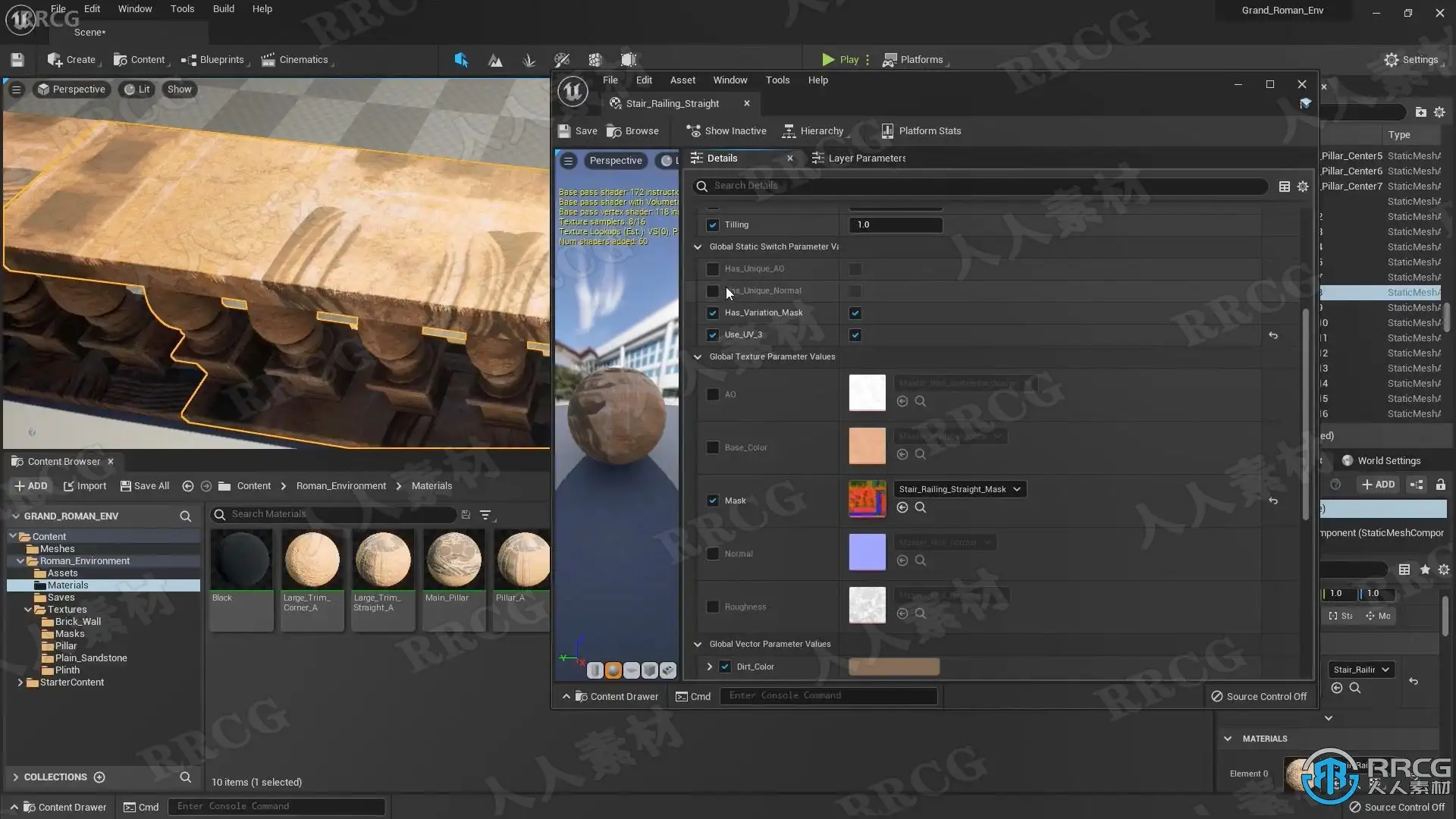
Task: Click Browse to asset icon for Mask texture
Action: (x=920, y=507)
